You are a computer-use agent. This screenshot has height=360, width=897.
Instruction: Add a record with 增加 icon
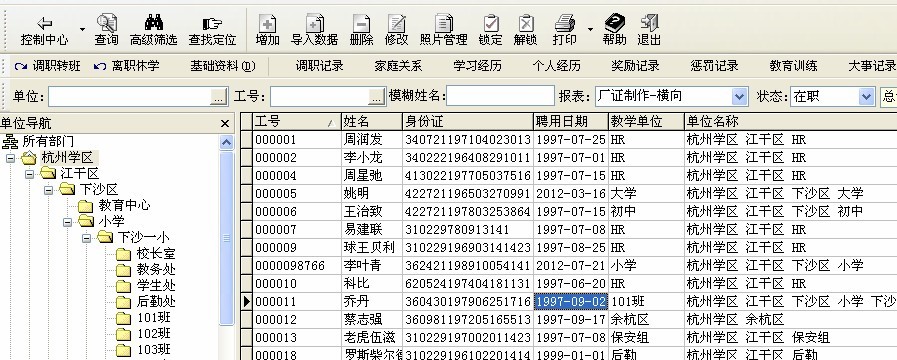(267, 23)
